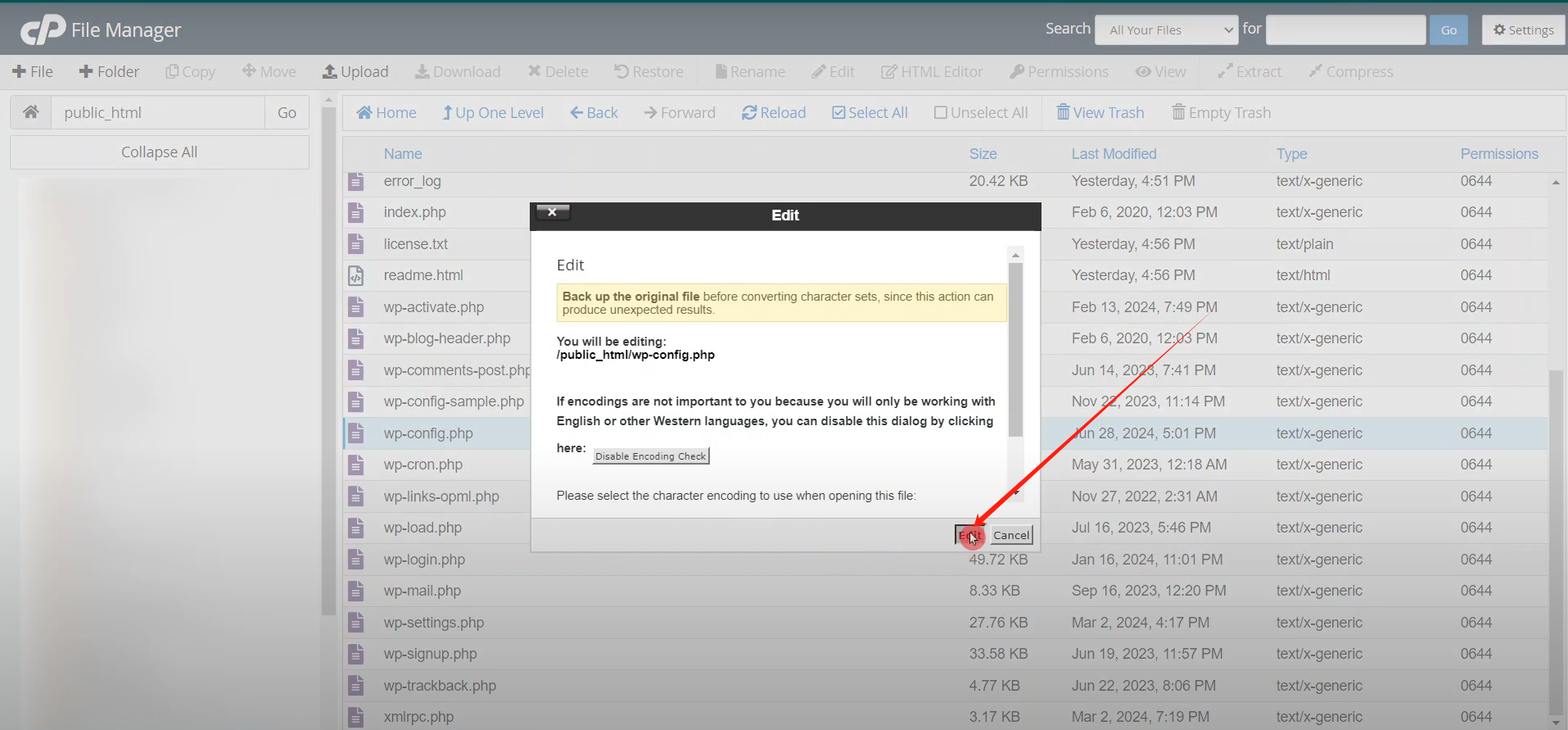
Task: Close the Edit dialog with X
Action: pos(553,212)
